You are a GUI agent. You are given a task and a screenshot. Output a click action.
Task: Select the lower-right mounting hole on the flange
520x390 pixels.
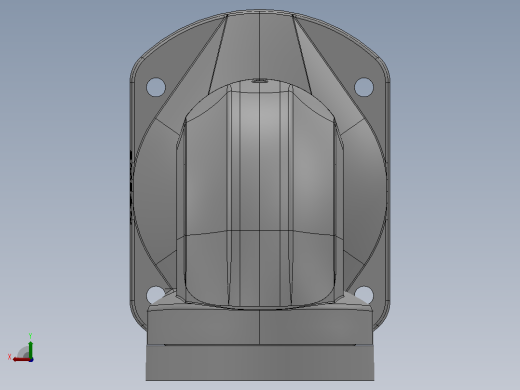(x=365, y=294)
